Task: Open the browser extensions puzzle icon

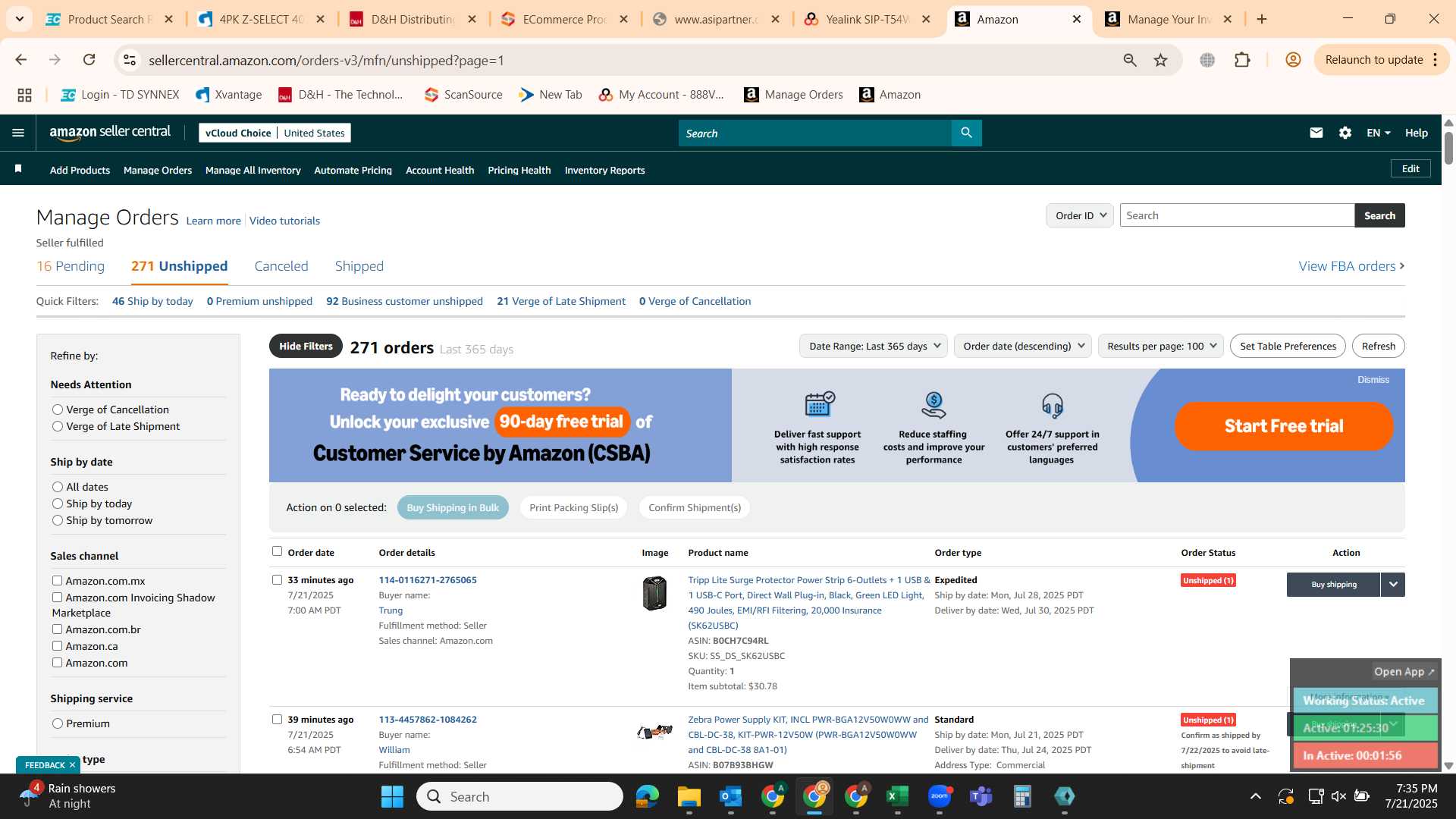Action: (1242, 60)
